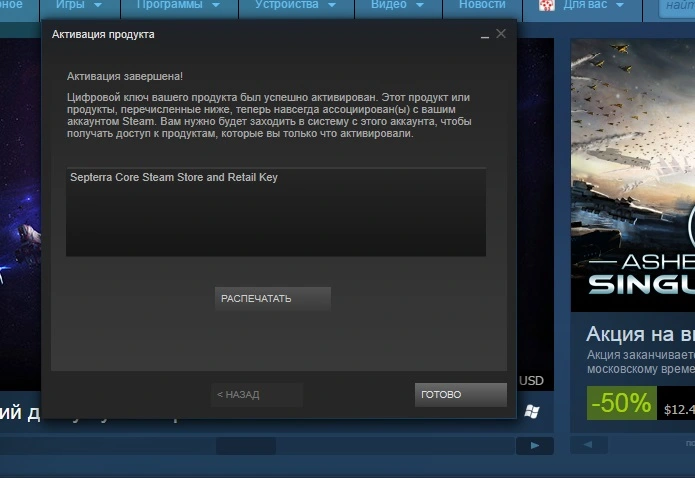The height and width of the screenshot is (478, 695).
Task: Click the store search field
Action: point(677,6)
